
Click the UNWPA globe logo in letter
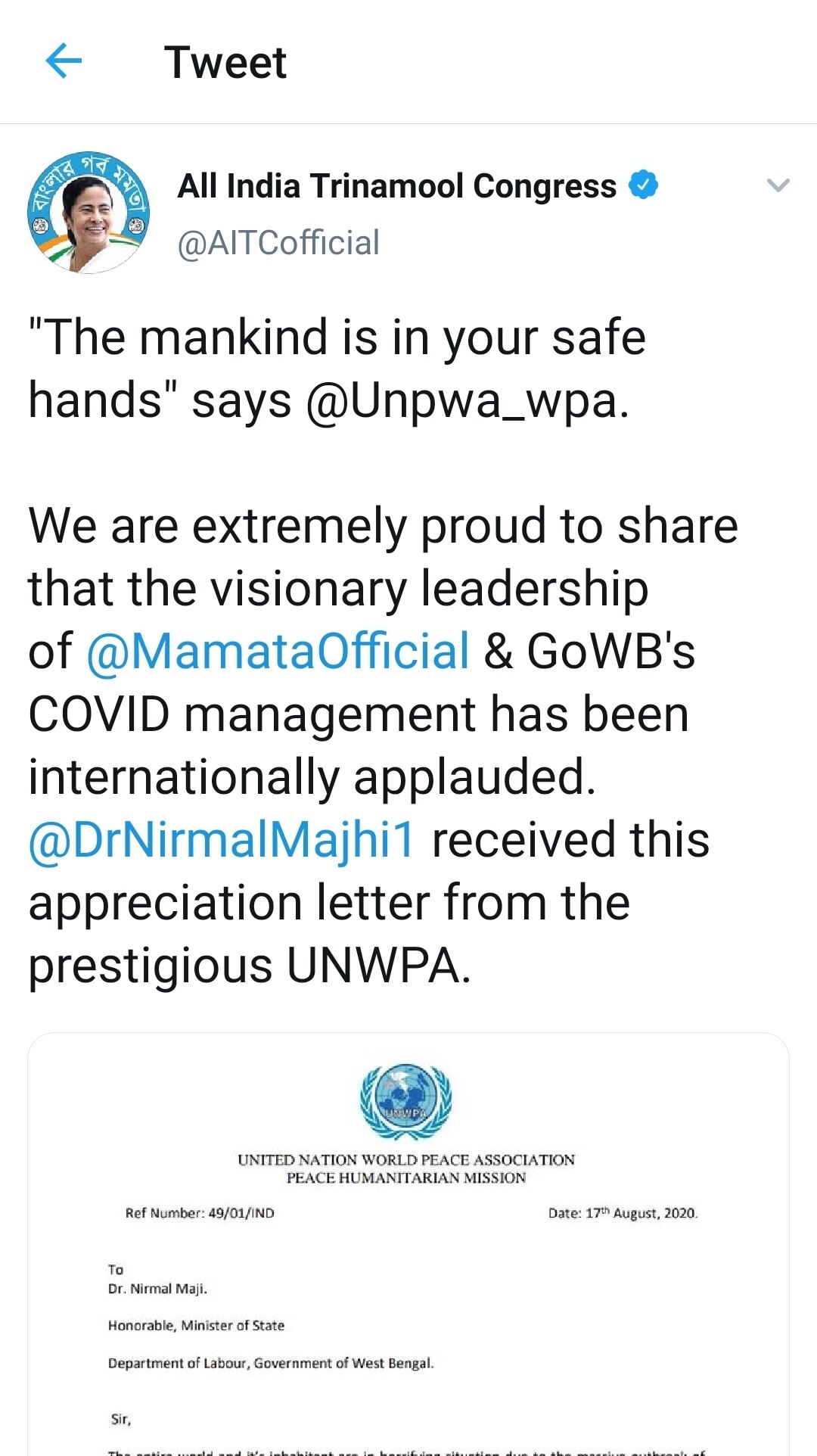(405, 1101)
